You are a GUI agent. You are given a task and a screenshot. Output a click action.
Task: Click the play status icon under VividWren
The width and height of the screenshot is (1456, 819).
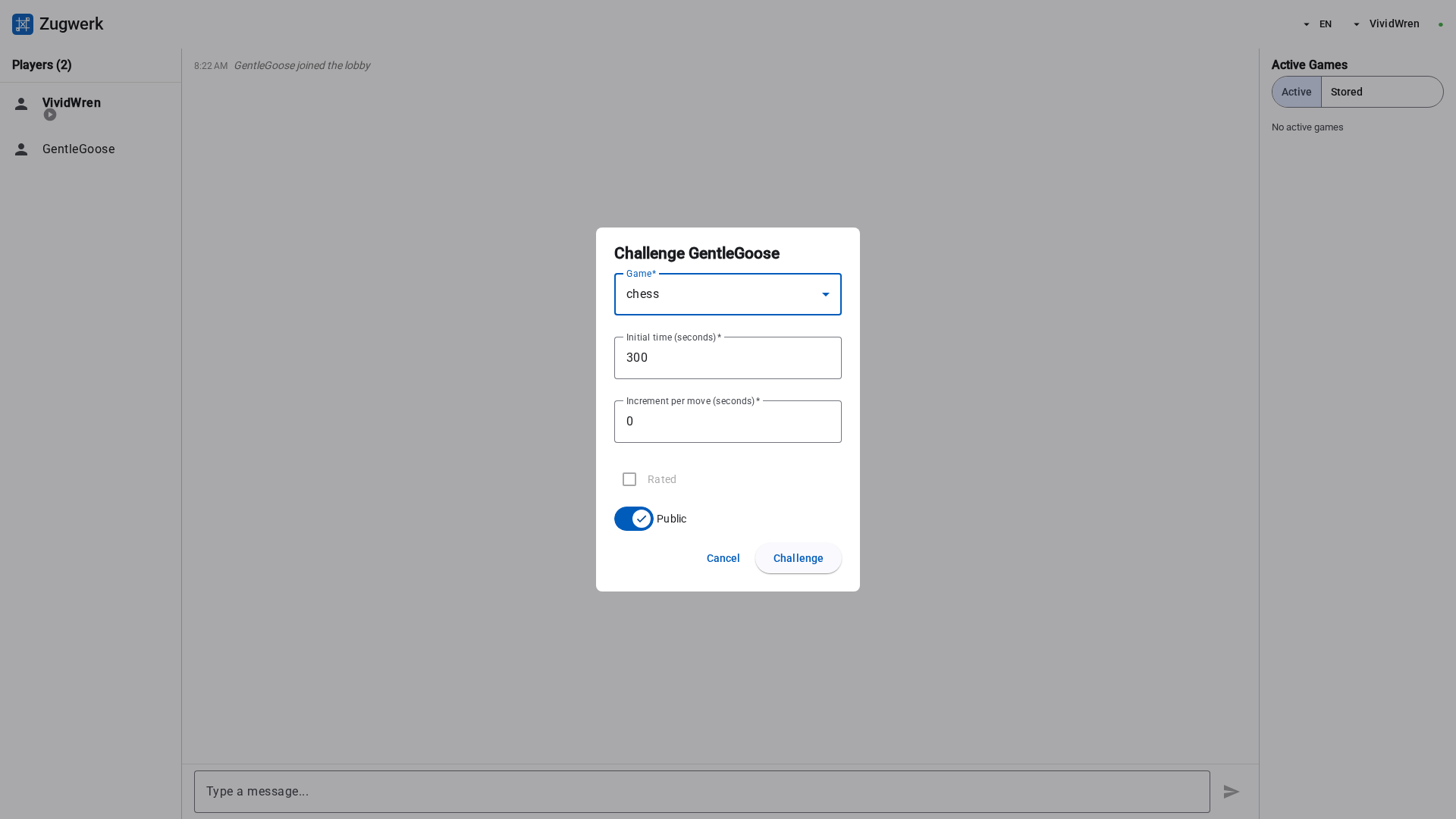pos(50,115)
